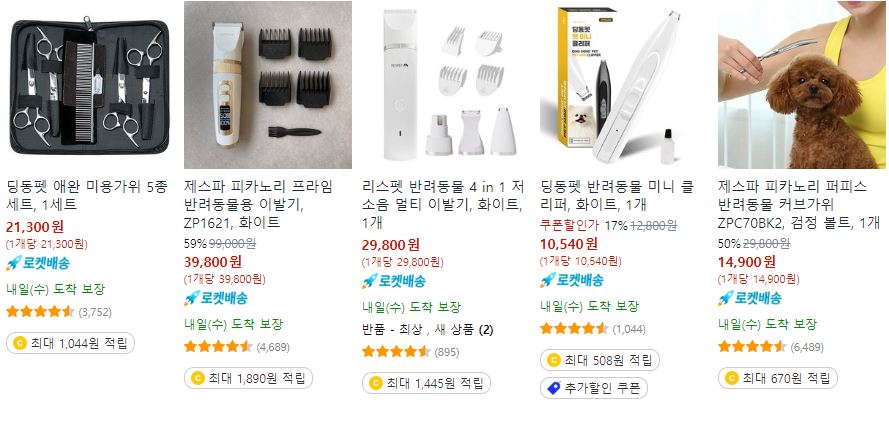Click the blue tag icon on 추가할인 쿠폰
The image size is (889, 428).
click(x=554, y=388)
